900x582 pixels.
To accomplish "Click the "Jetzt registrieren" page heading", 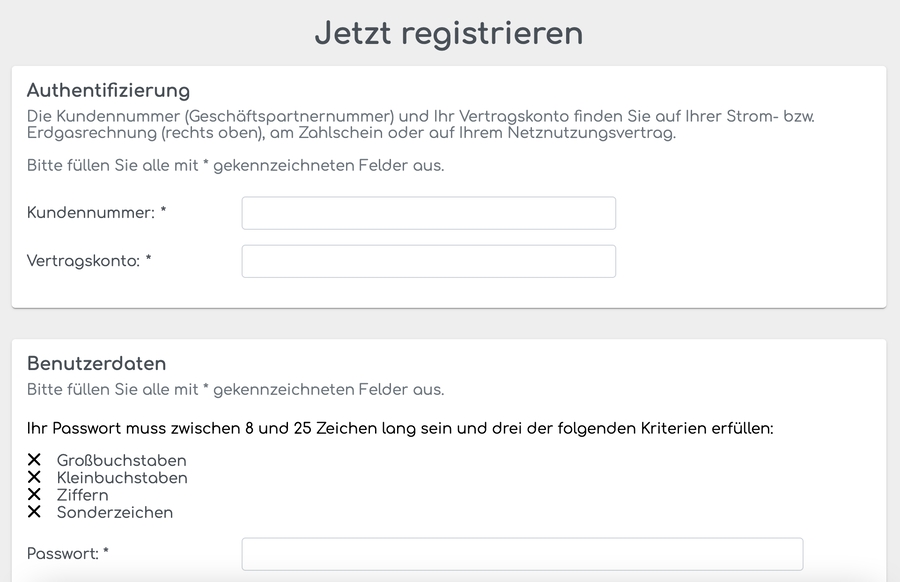I will (449, 33).
